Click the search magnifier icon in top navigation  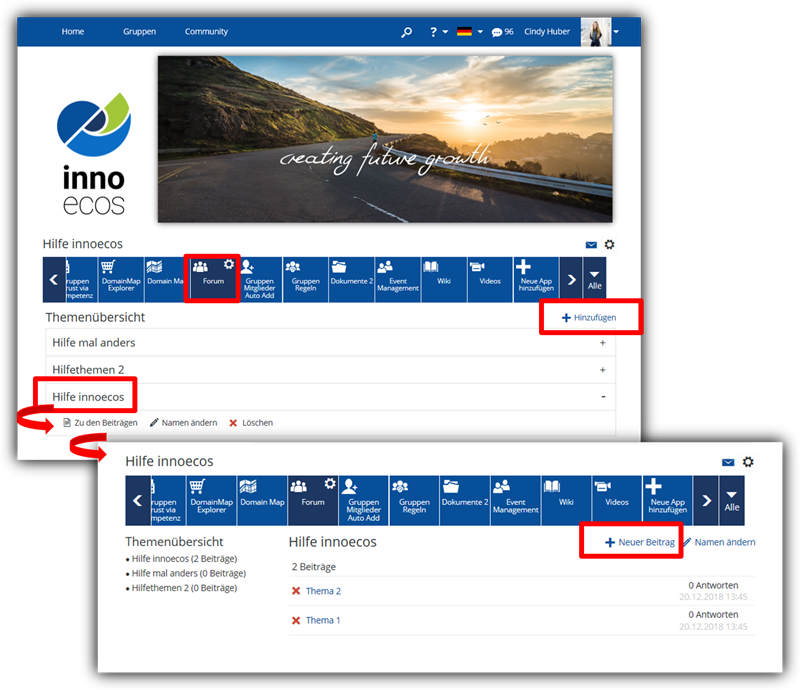tap(406, 32)
